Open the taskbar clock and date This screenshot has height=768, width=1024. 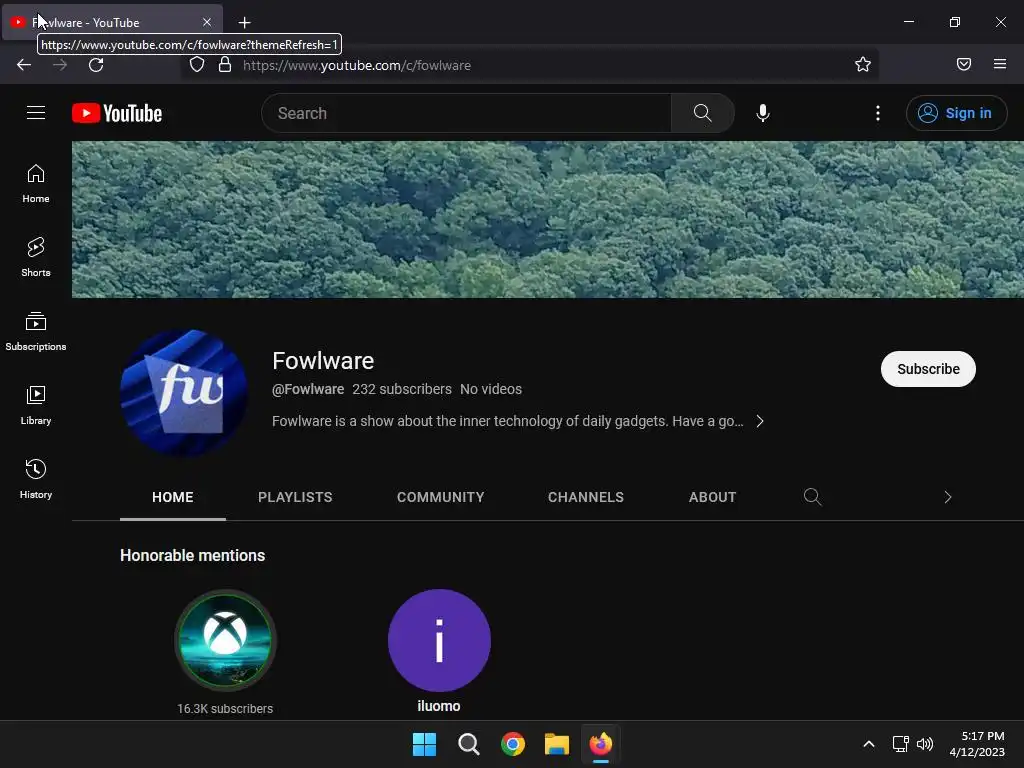coord(977,744)
